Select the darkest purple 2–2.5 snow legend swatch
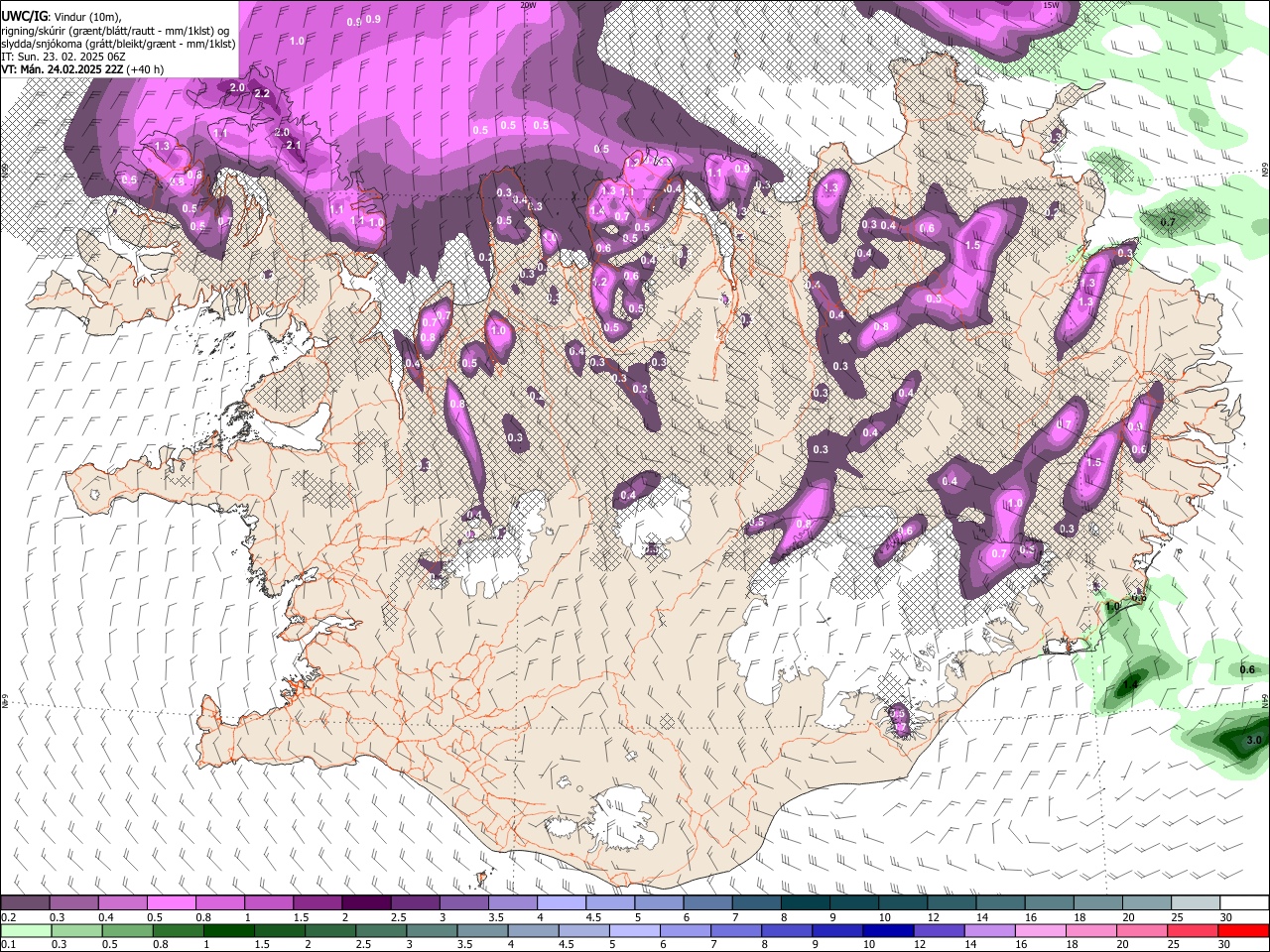The image size is (1270, 952). pos(366,902)
